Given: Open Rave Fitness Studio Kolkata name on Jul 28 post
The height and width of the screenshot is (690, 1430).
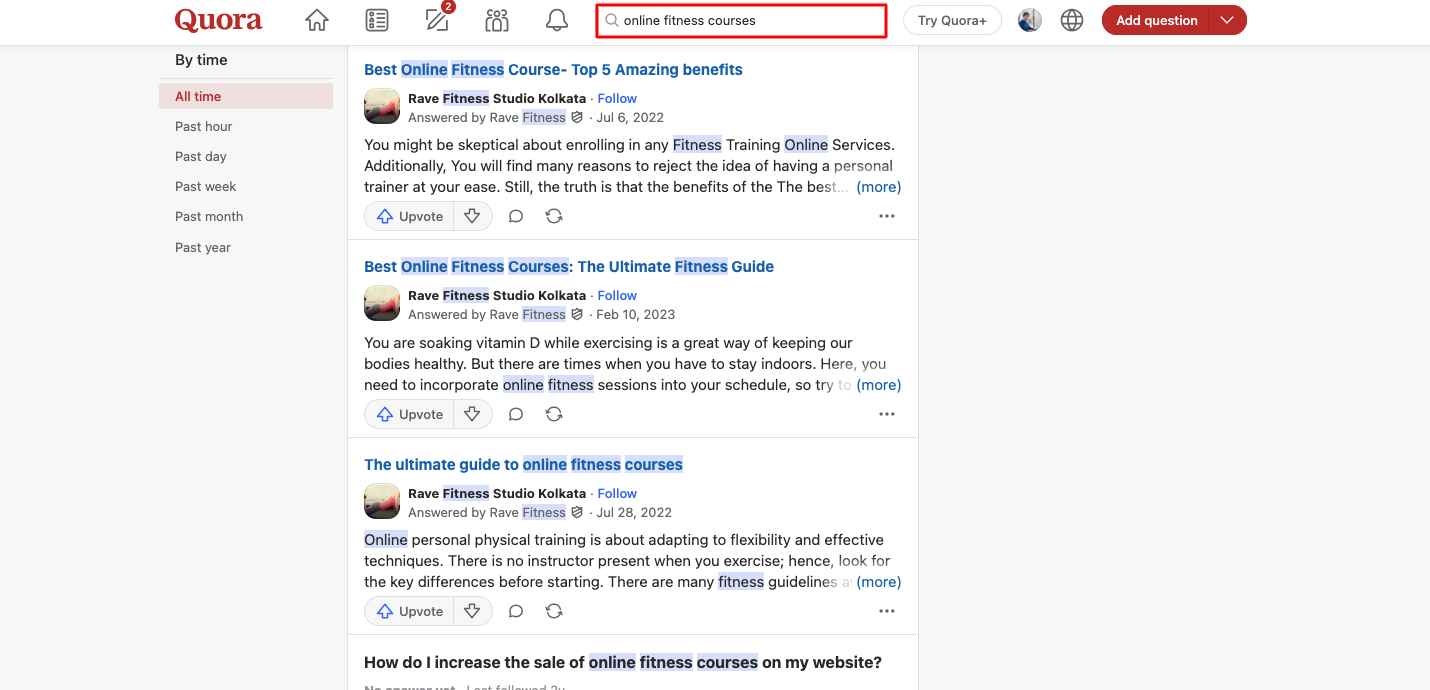Looking at the screenshot, I should click(x=497, y=493).
